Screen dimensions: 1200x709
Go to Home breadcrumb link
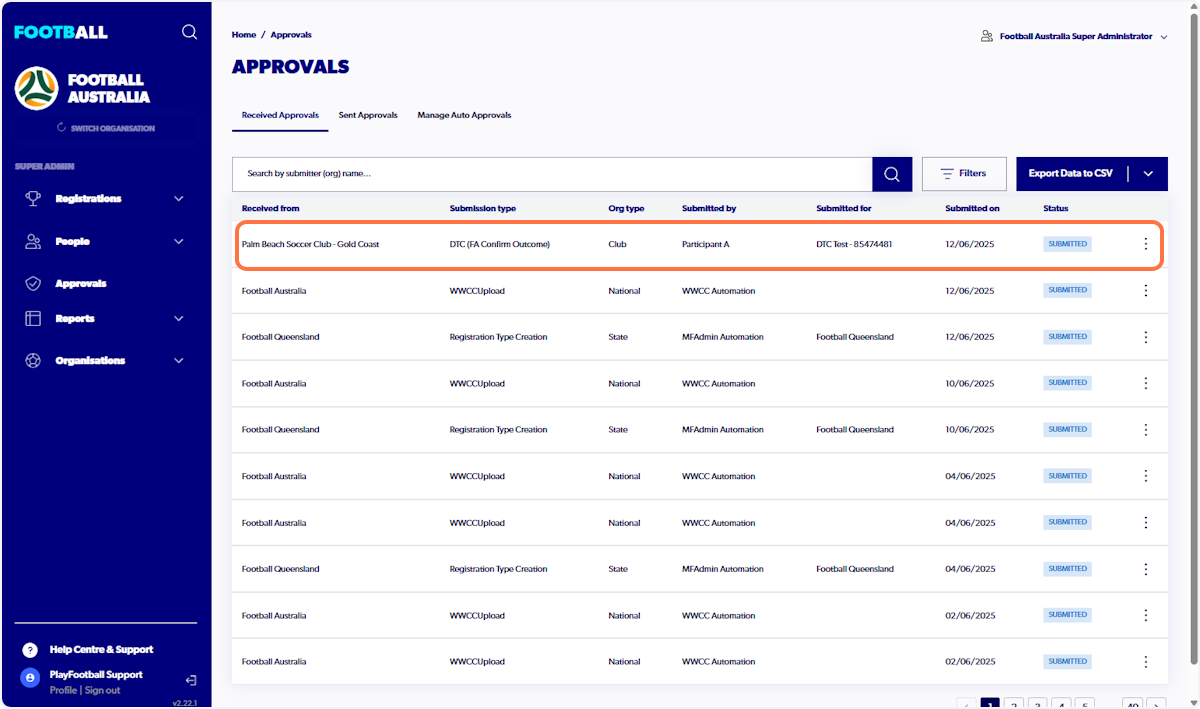click(x=244, y=35)
